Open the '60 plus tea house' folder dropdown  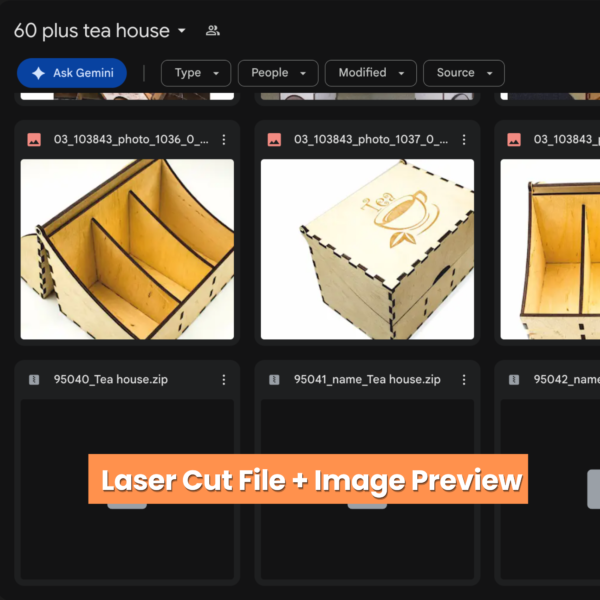(x=182, y=31)
